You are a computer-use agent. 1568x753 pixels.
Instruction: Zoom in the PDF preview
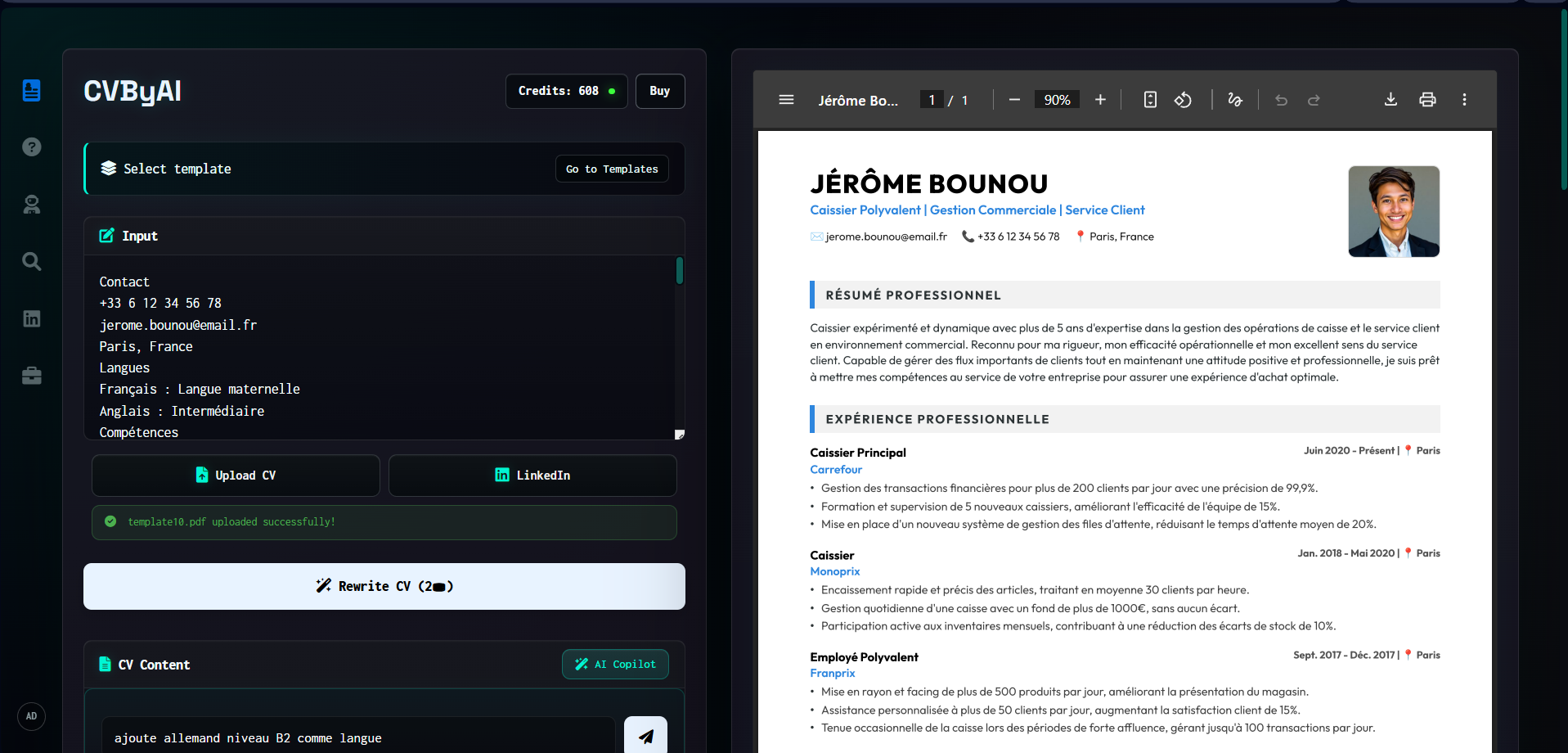[1100, 100]
